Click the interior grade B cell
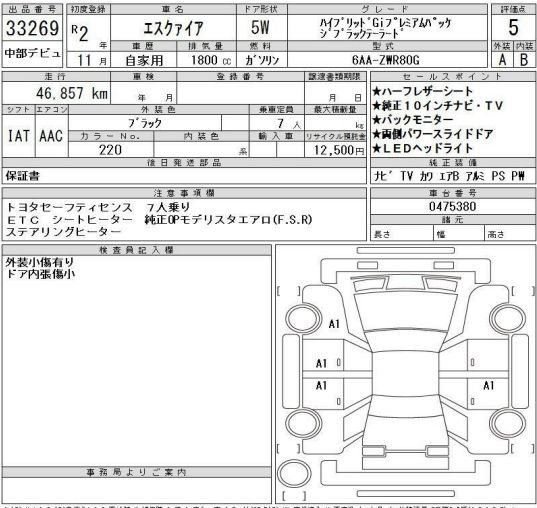537x508 pixels. (524, 60)
